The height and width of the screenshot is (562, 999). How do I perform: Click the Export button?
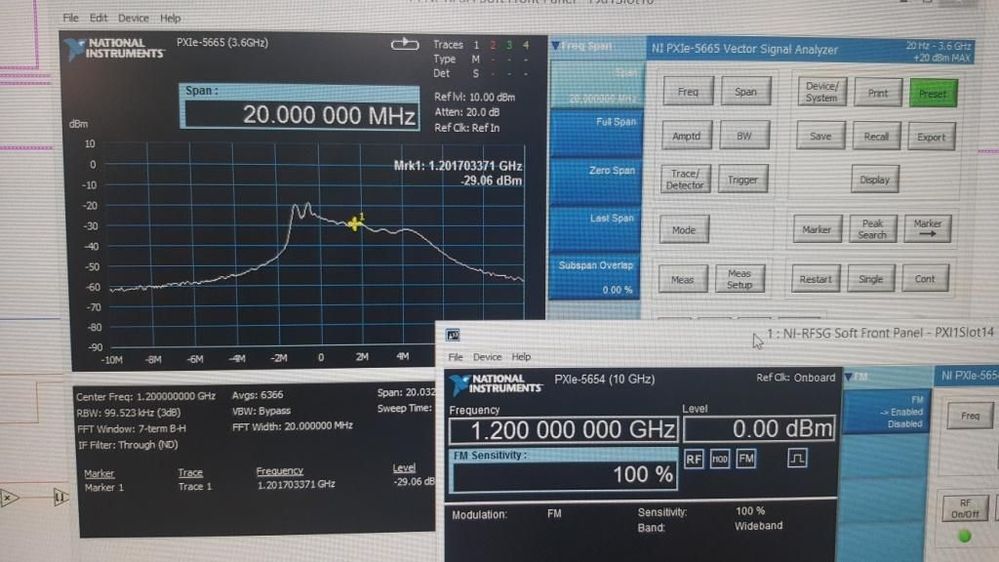tap(931, 137)
